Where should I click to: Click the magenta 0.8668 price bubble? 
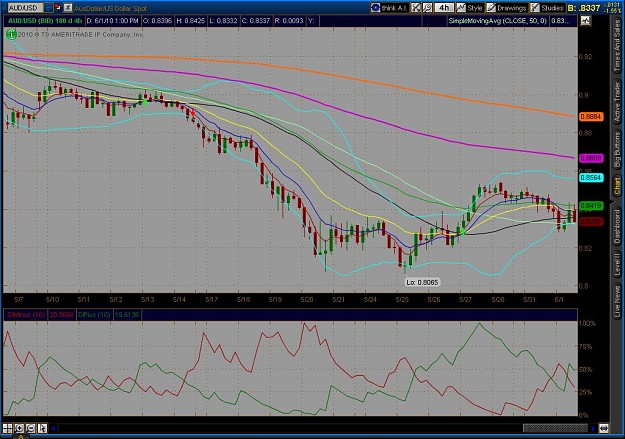591,158
